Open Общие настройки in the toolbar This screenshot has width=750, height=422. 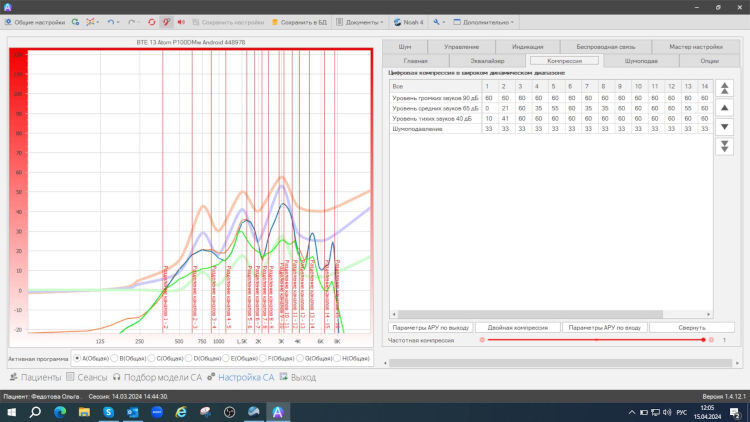tap(35, 22)
